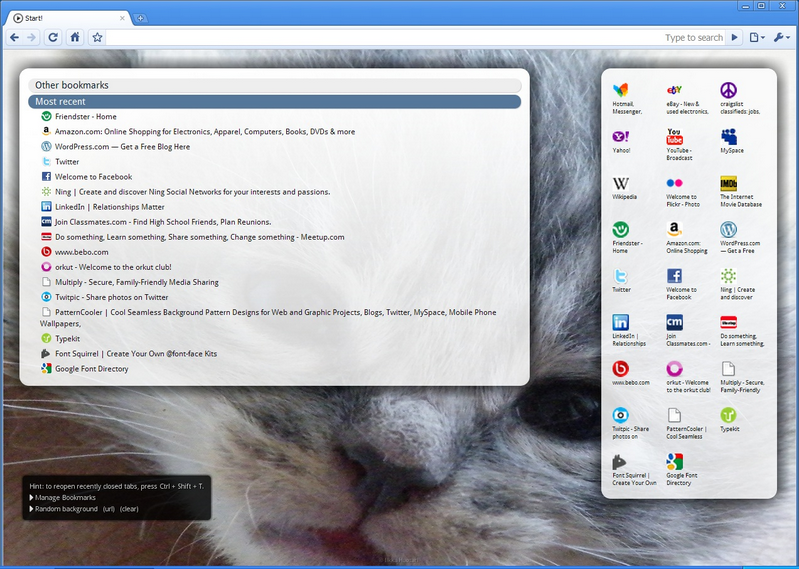
Task: Expand Random background option
Action: (x=64, y=509)
